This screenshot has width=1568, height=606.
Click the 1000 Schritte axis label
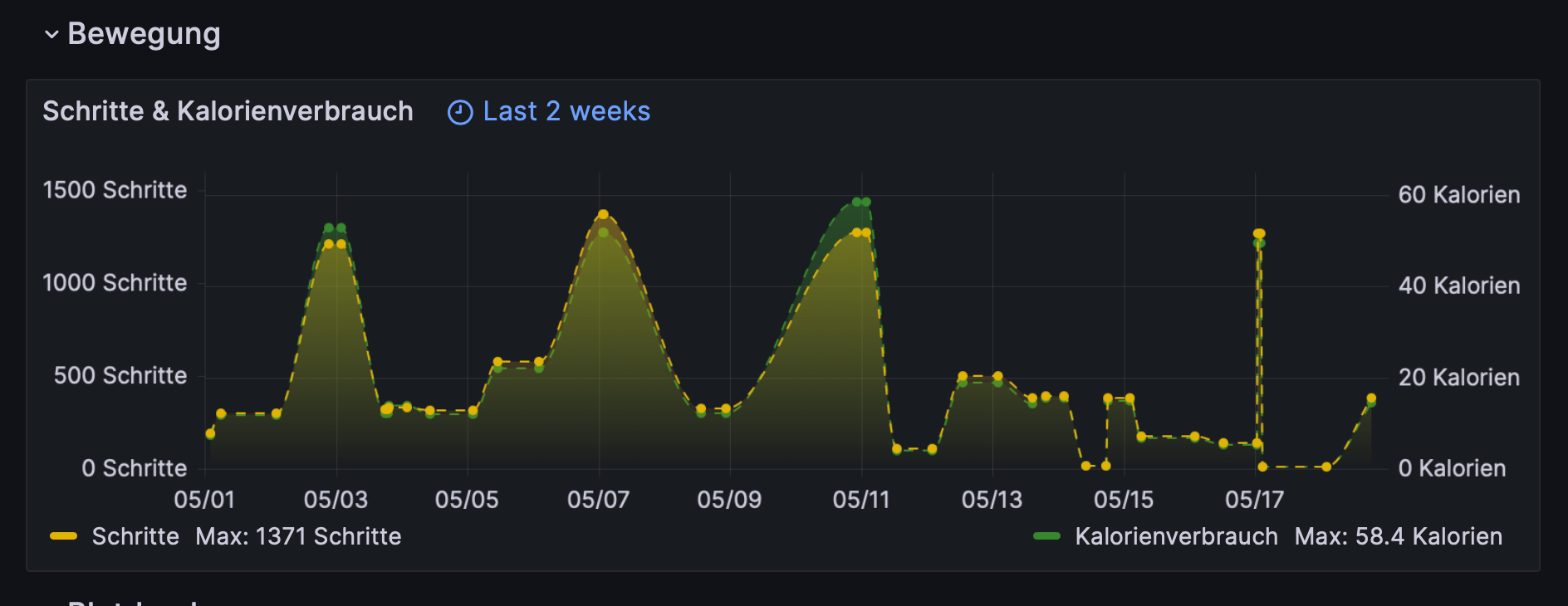pyautogui.click(x=115, y=283)
